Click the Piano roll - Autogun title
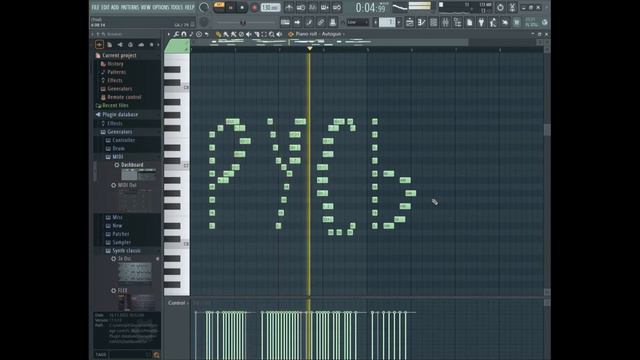 (x=318, y=34)
